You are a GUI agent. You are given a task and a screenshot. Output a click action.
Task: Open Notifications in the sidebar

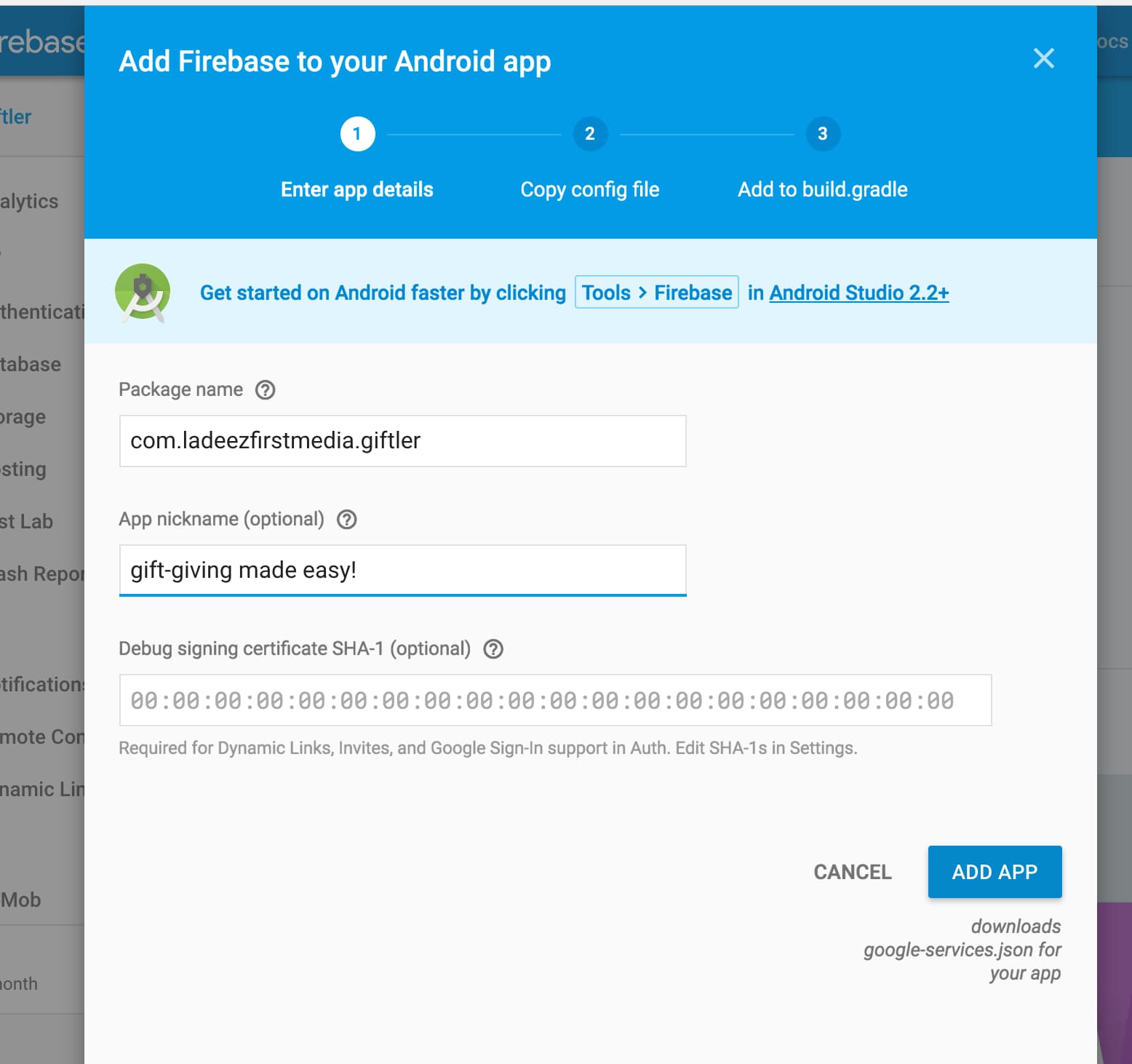[x=42, y=685]
